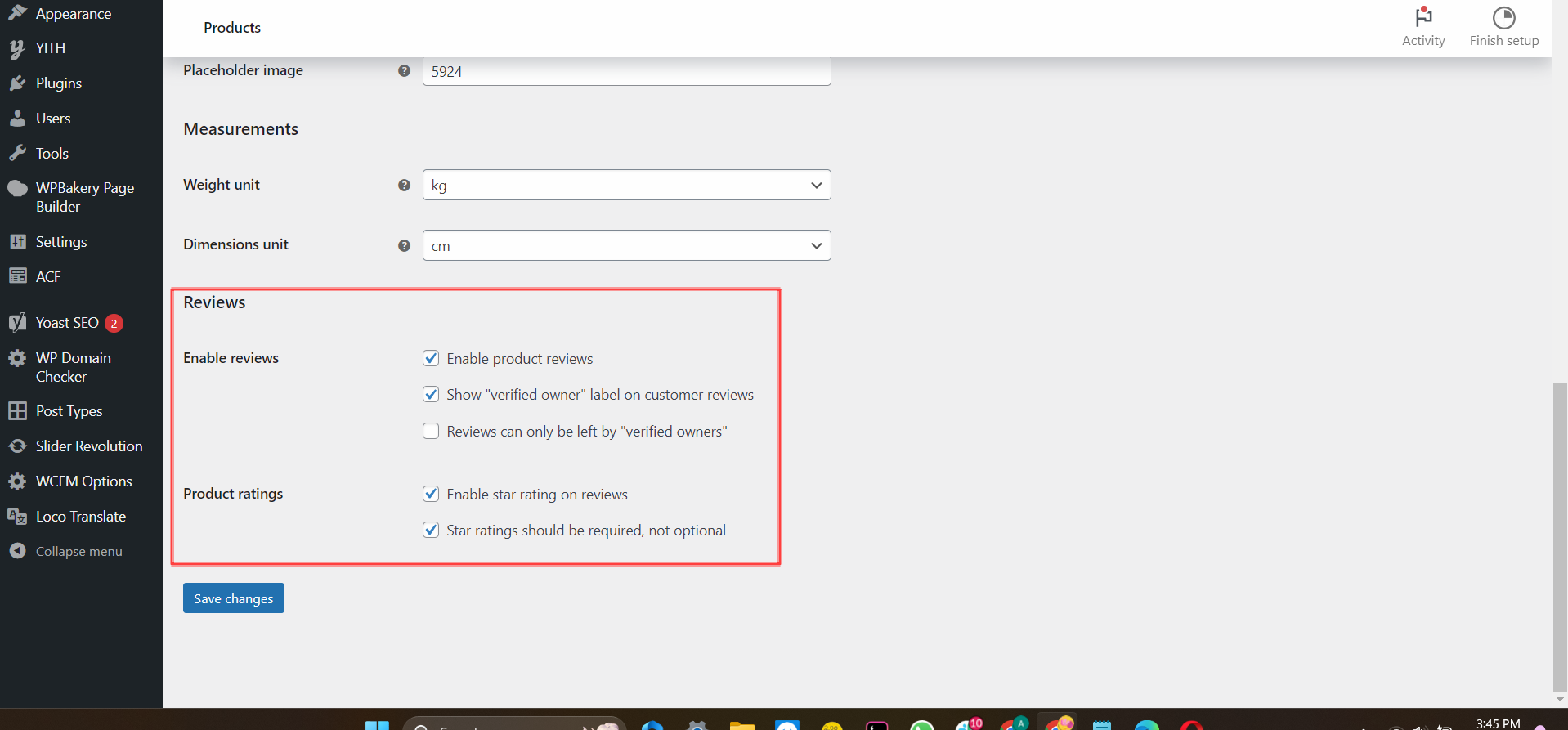
Task: Open Tools menu item
Action: [52, 154]
